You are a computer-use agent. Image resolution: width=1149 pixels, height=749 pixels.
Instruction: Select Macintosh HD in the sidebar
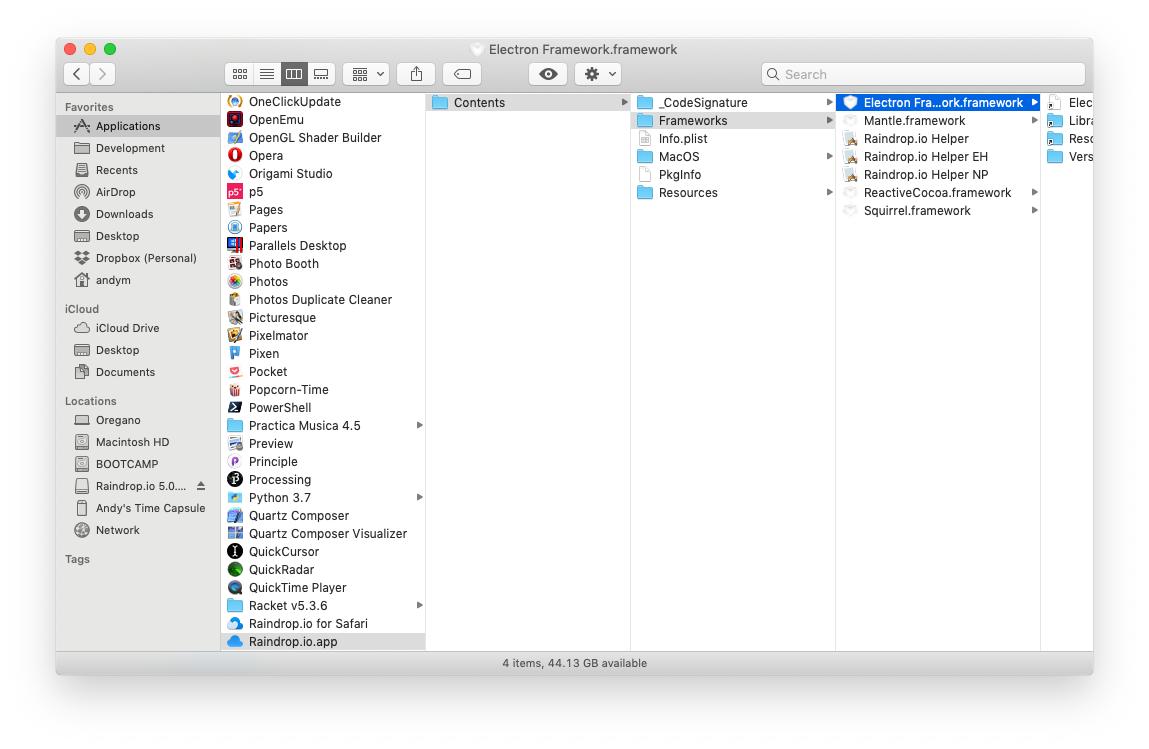[138, 442]
